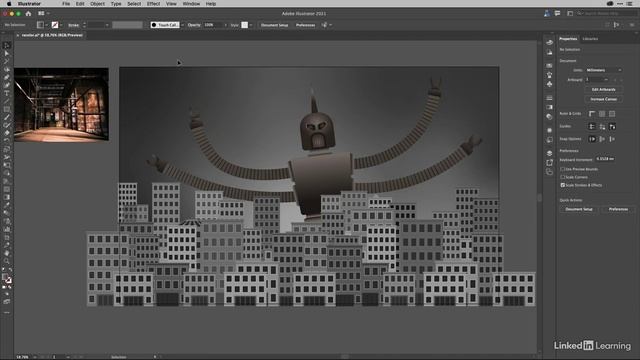
Task: Select the Type tool
Action: click(x=7, y=93)
